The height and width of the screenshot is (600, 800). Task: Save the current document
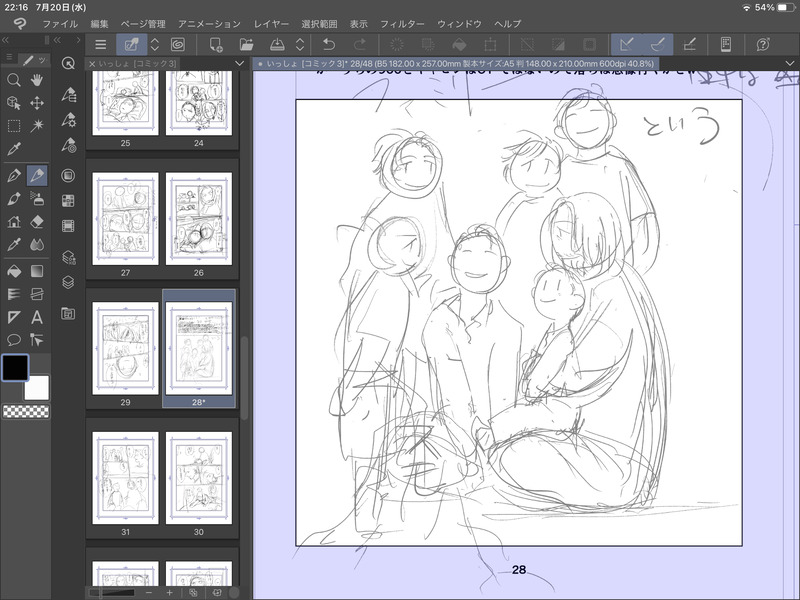pyautogui.click(x=277, y=45)
